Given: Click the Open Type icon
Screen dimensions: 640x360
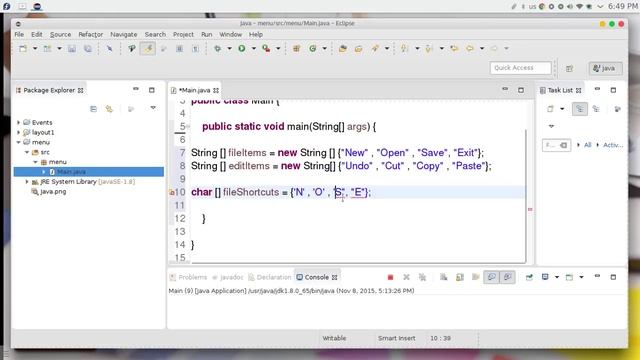Looking at the screenshot, I should [x=343, y=49].
